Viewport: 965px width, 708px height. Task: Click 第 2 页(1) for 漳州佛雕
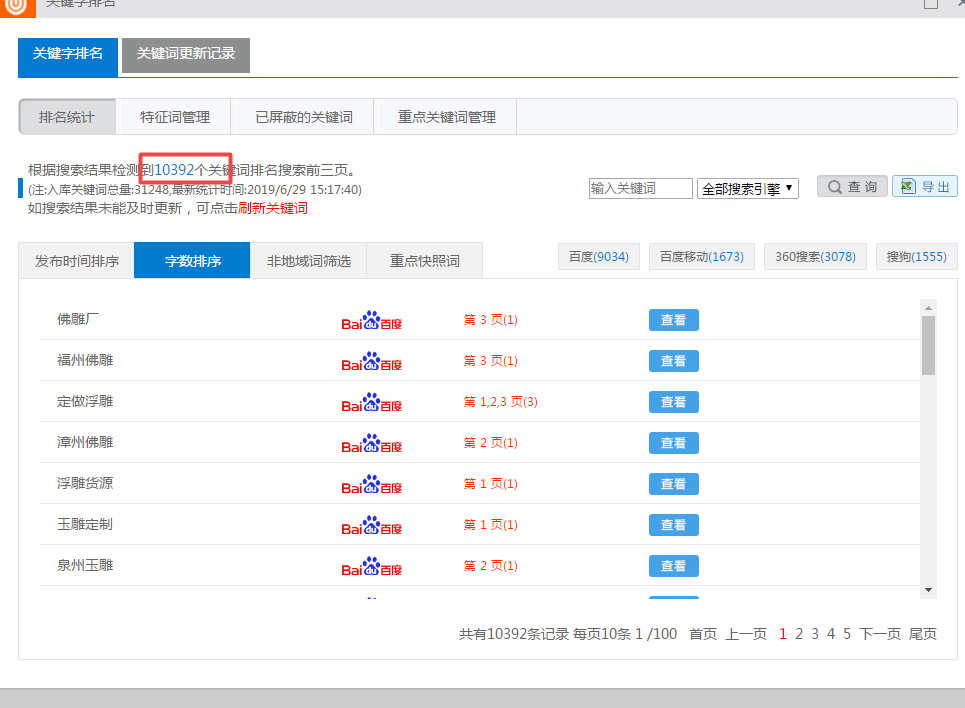(x=491, y=443)
